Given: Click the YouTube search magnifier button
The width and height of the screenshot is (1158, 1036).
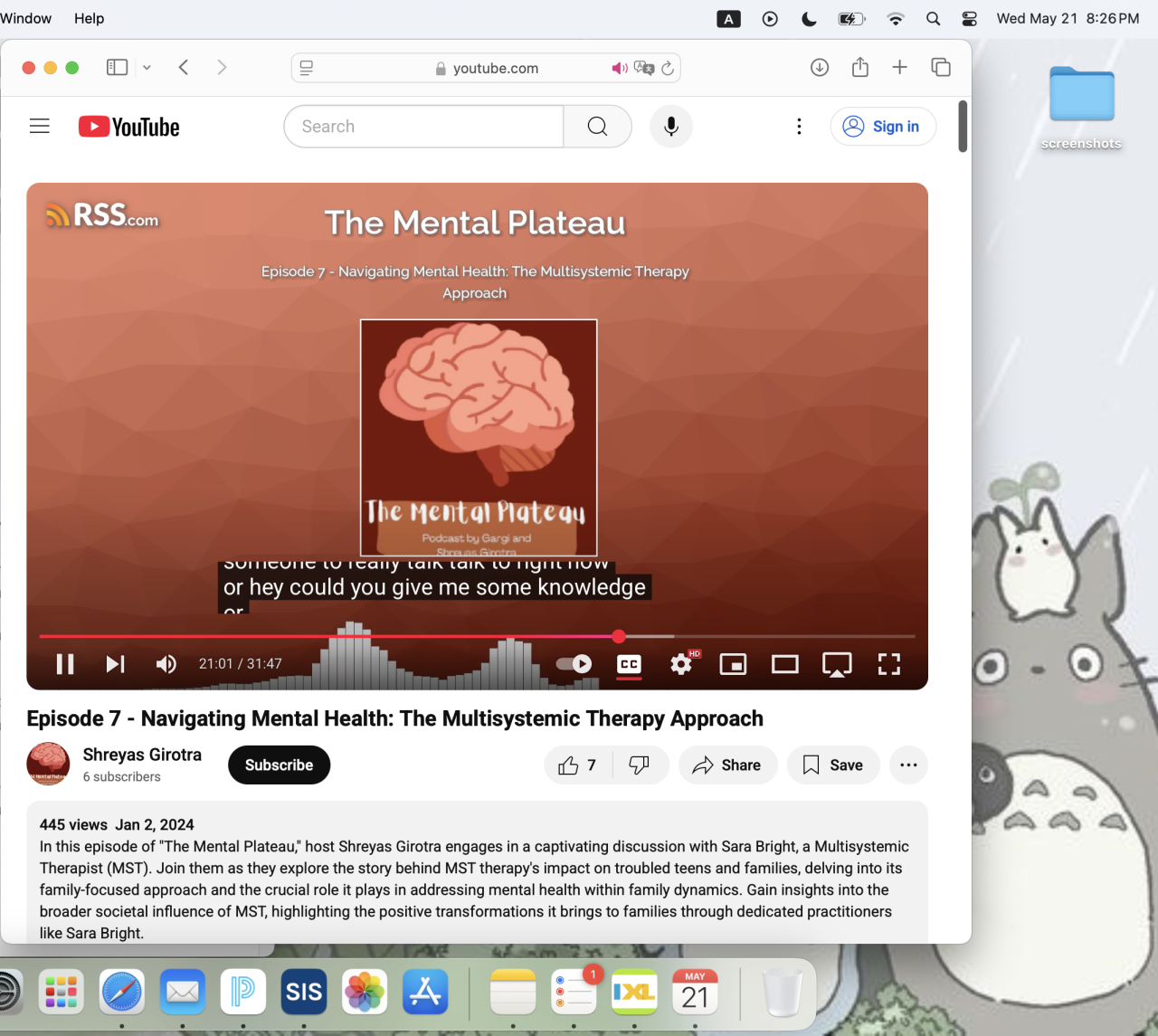Looking at the screenshot, I should coord(597,127).
